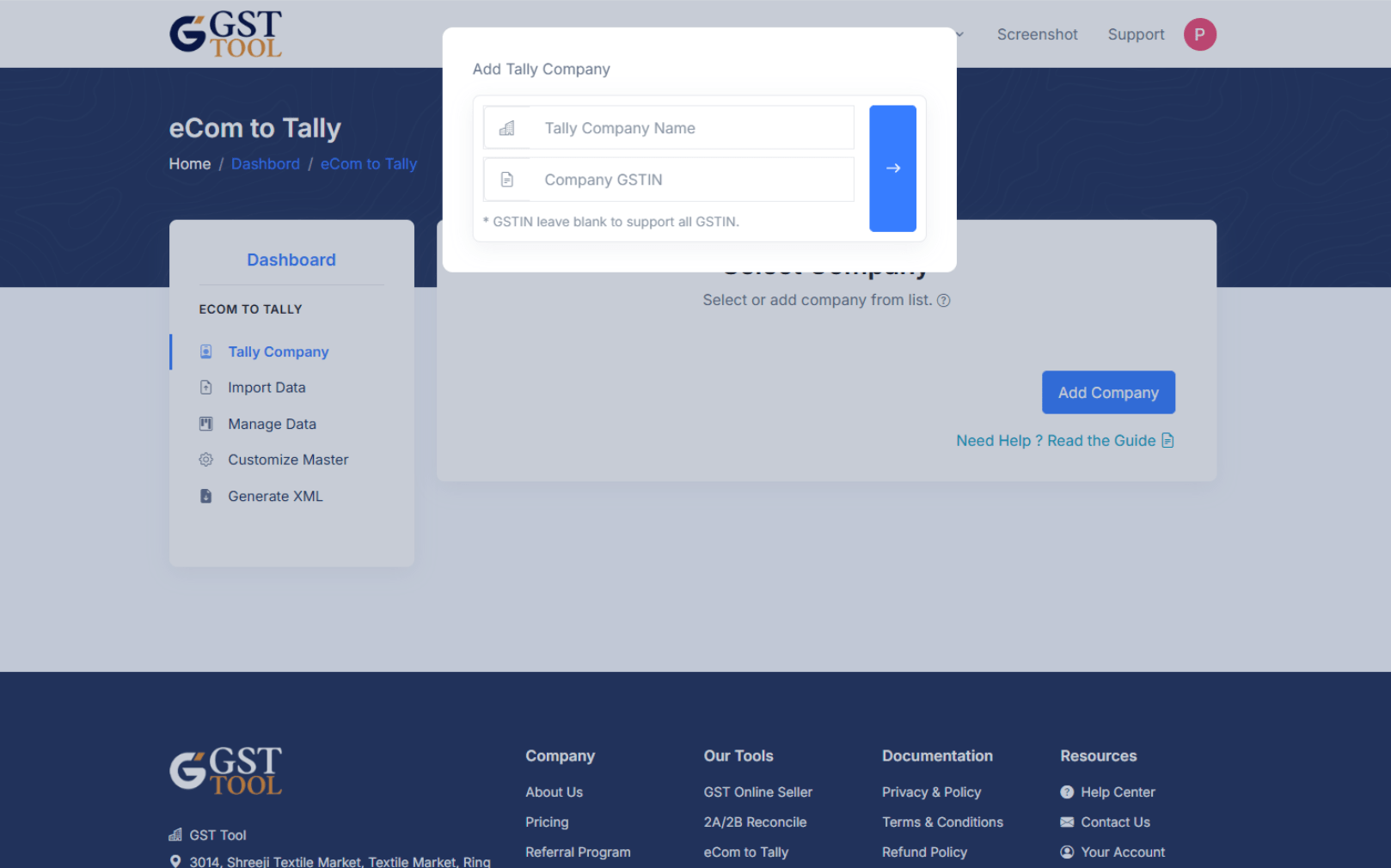This screenshot has width=1391, height=868.
Task: Open the Screenshot menu item
Action: (1037, 34)
